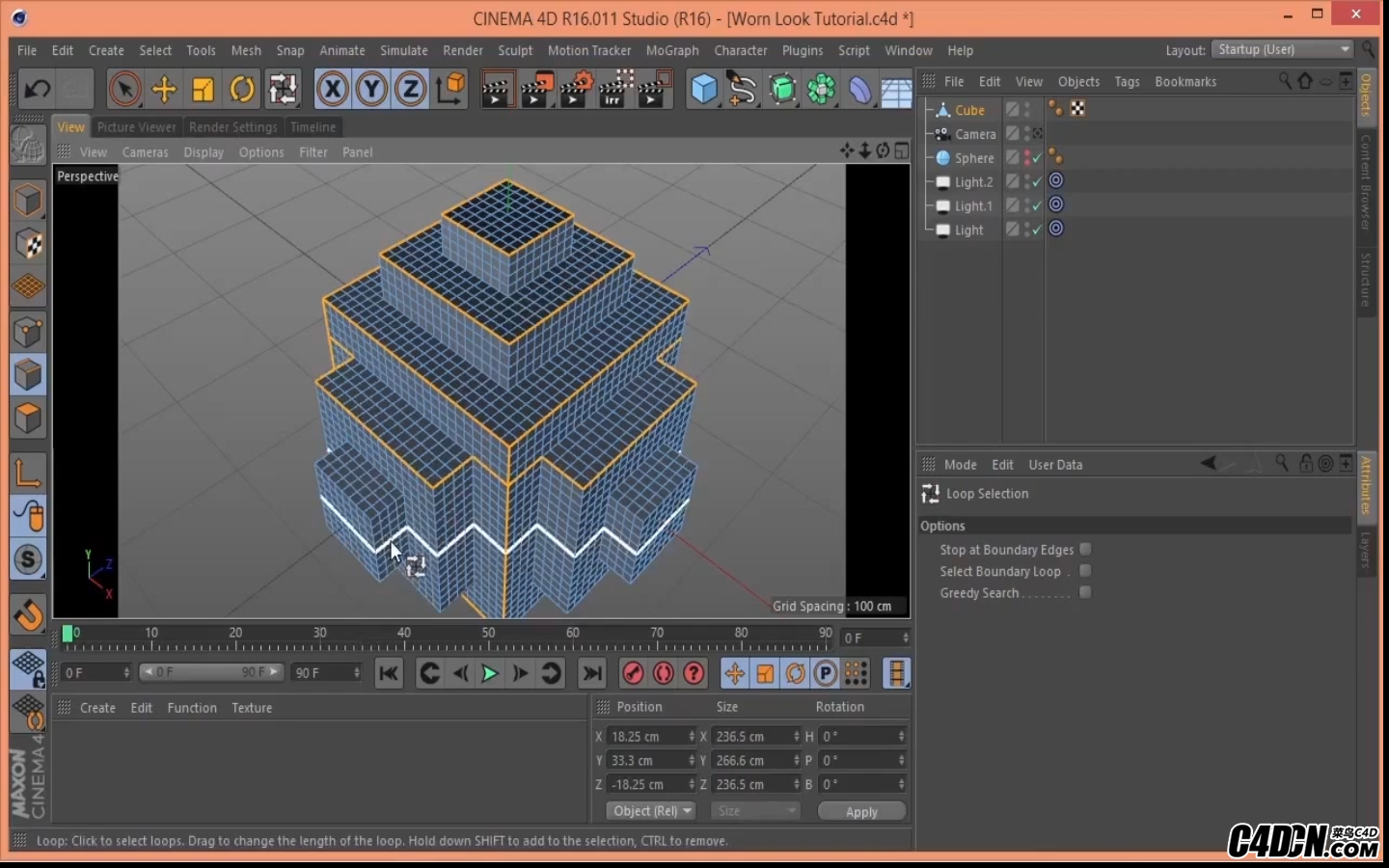Open material manager Function menu
Viewport: 1389px width, 868px height.
[x=192, y=708]
